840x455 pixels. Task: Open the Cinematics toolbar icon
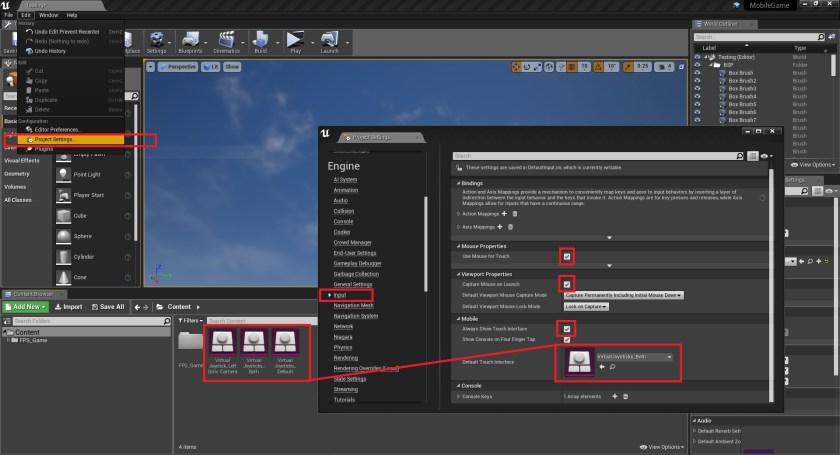[x=226, y=40]
